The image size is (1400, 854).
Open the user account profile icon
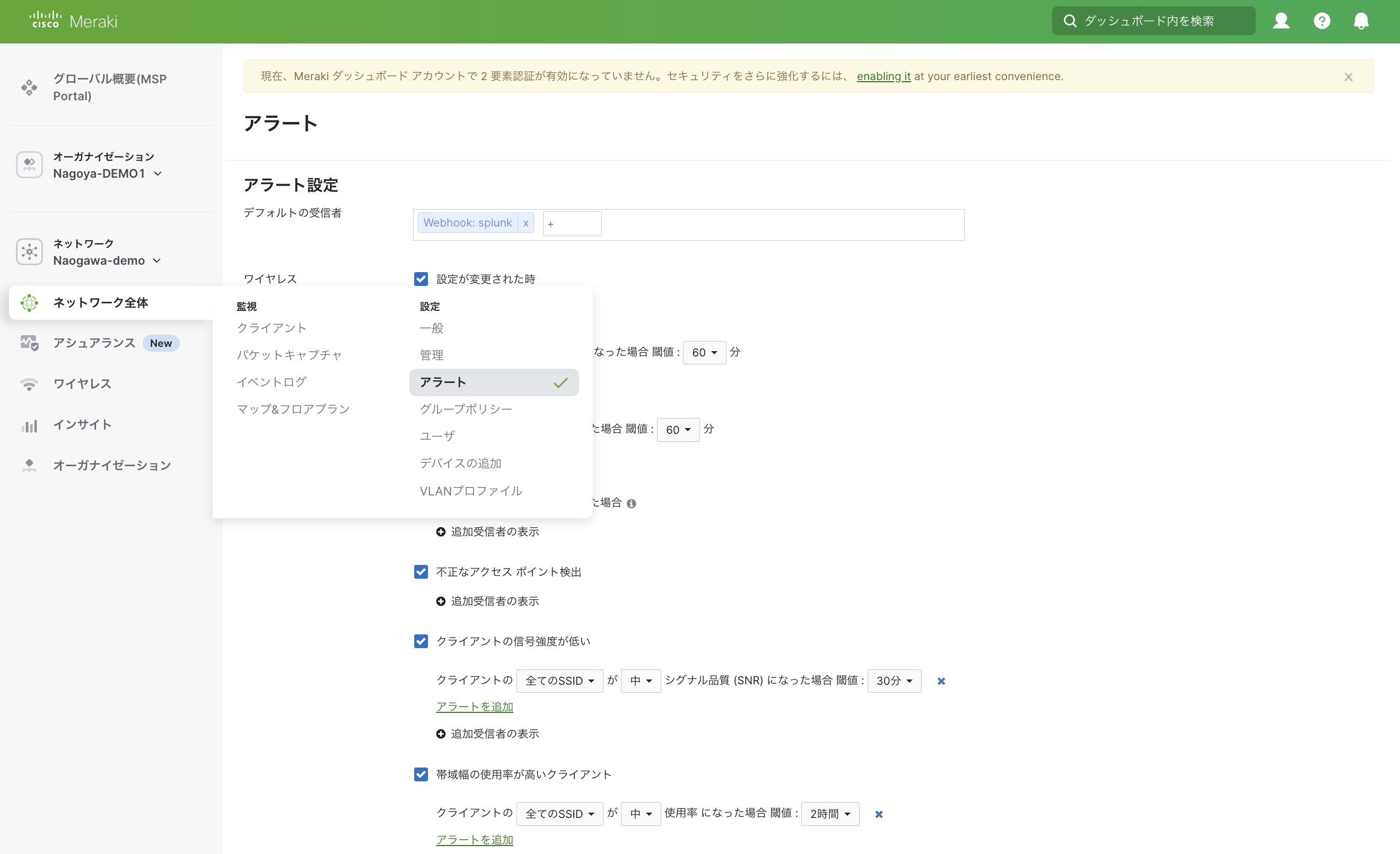[1281, 21]
